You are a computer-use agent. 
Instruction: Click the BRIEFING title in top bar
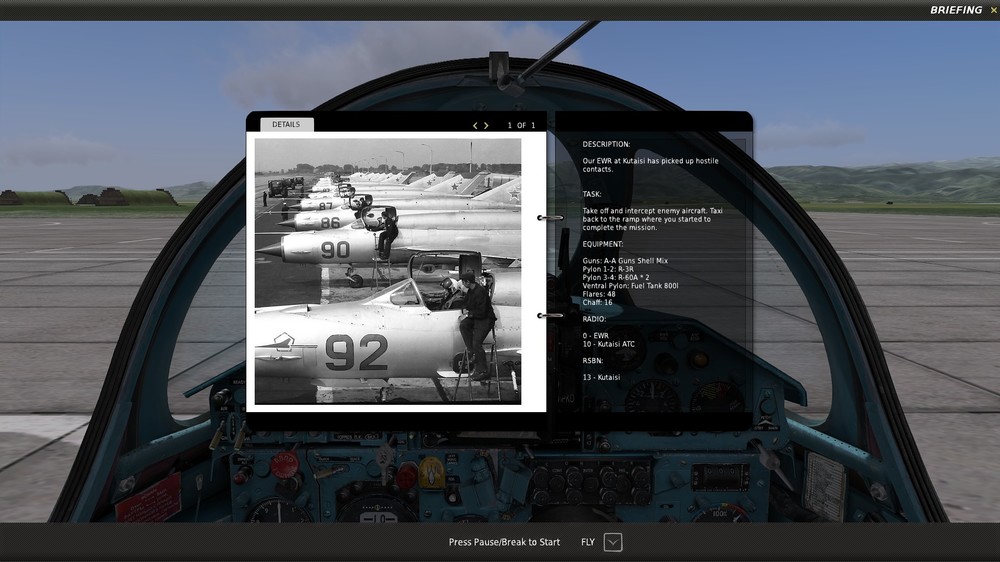tap(956, 10)
